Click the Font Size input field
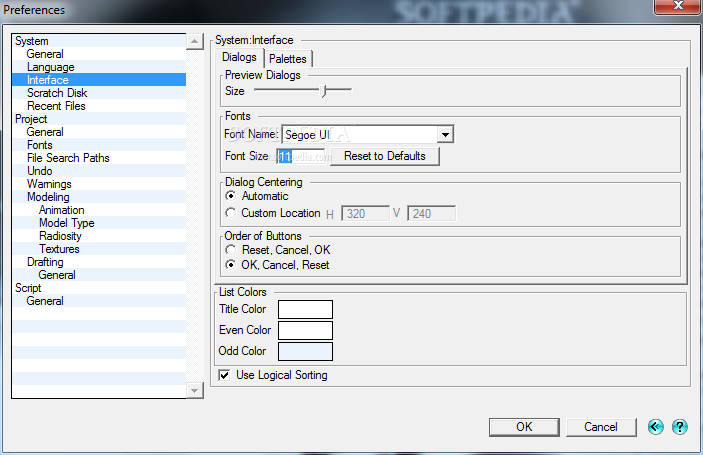 [x=300, y=156]
